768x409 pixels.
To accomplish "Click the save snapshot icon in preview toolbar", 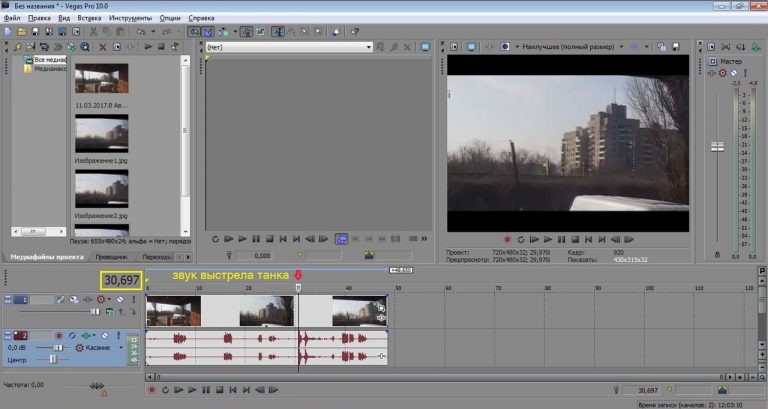I will (676, 46).
